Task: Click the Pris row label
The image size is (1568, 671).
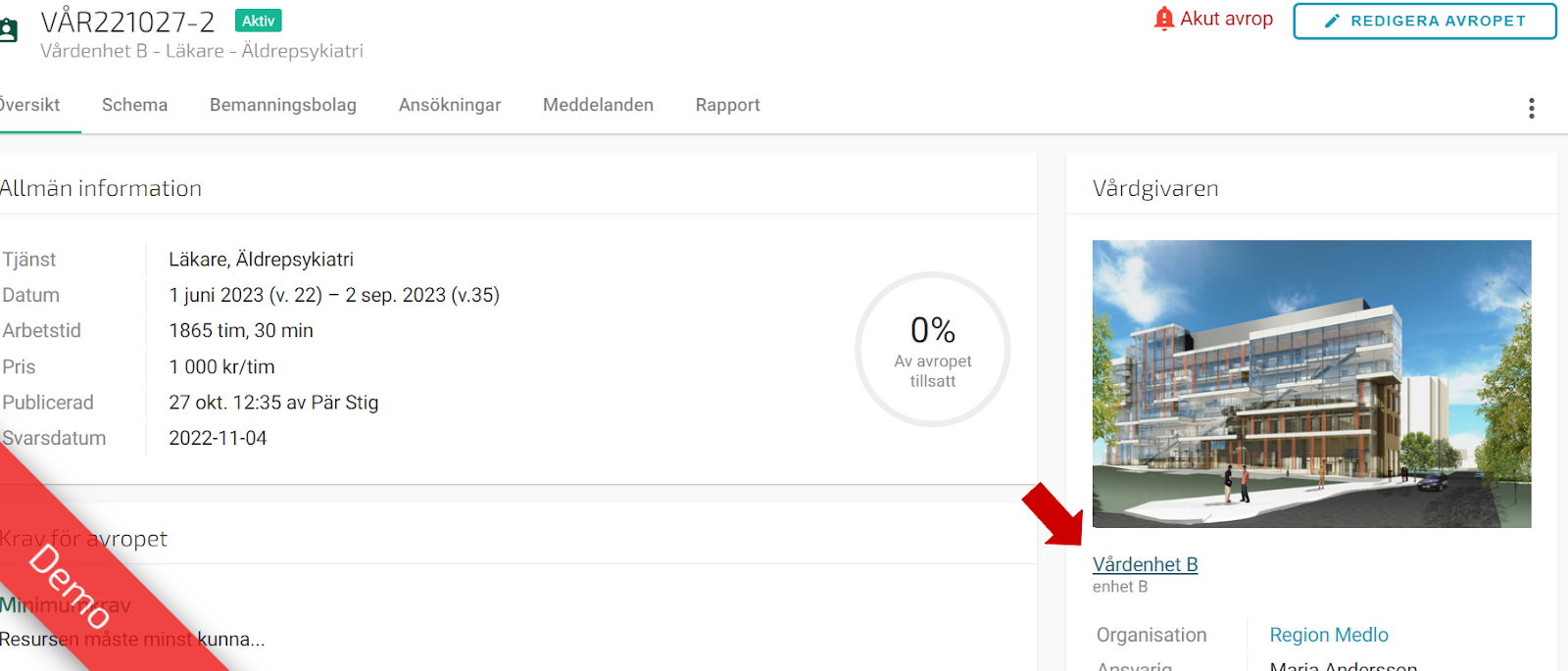Action: coord(19,367)
